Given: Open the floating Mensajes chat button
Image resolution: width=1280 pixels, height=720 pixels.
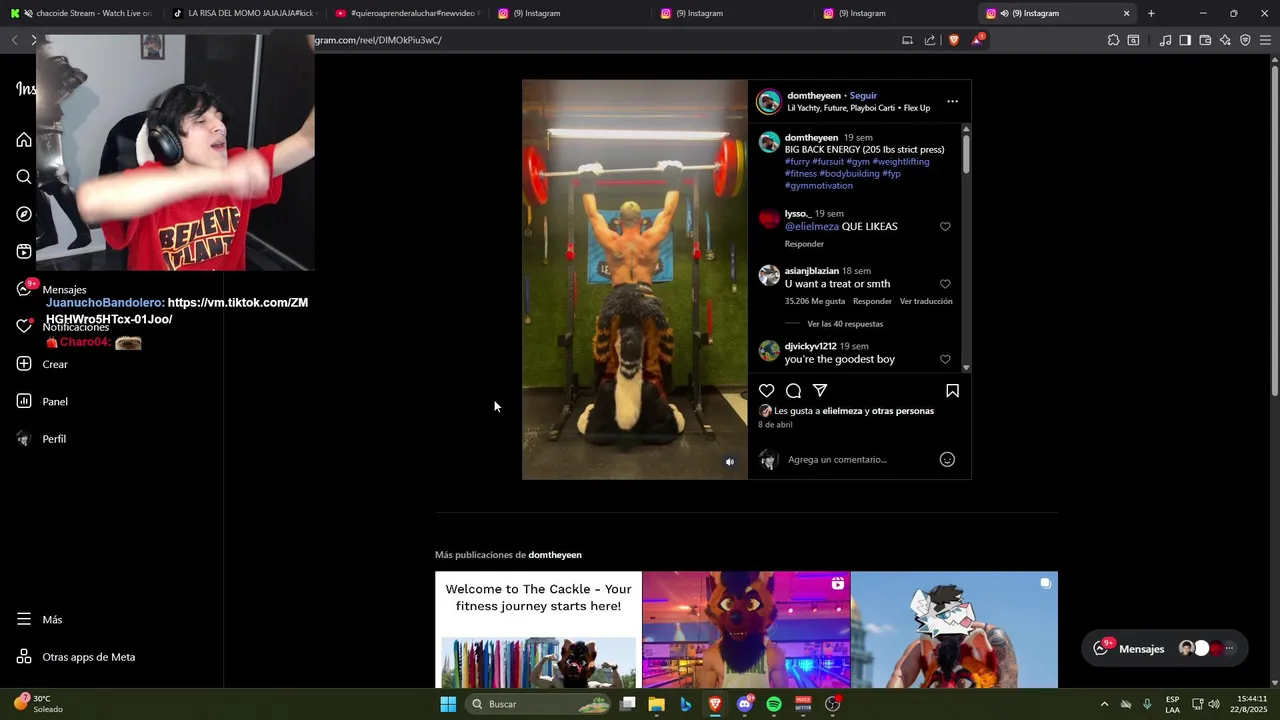Looking at the screenshot, I should 1165,648.
